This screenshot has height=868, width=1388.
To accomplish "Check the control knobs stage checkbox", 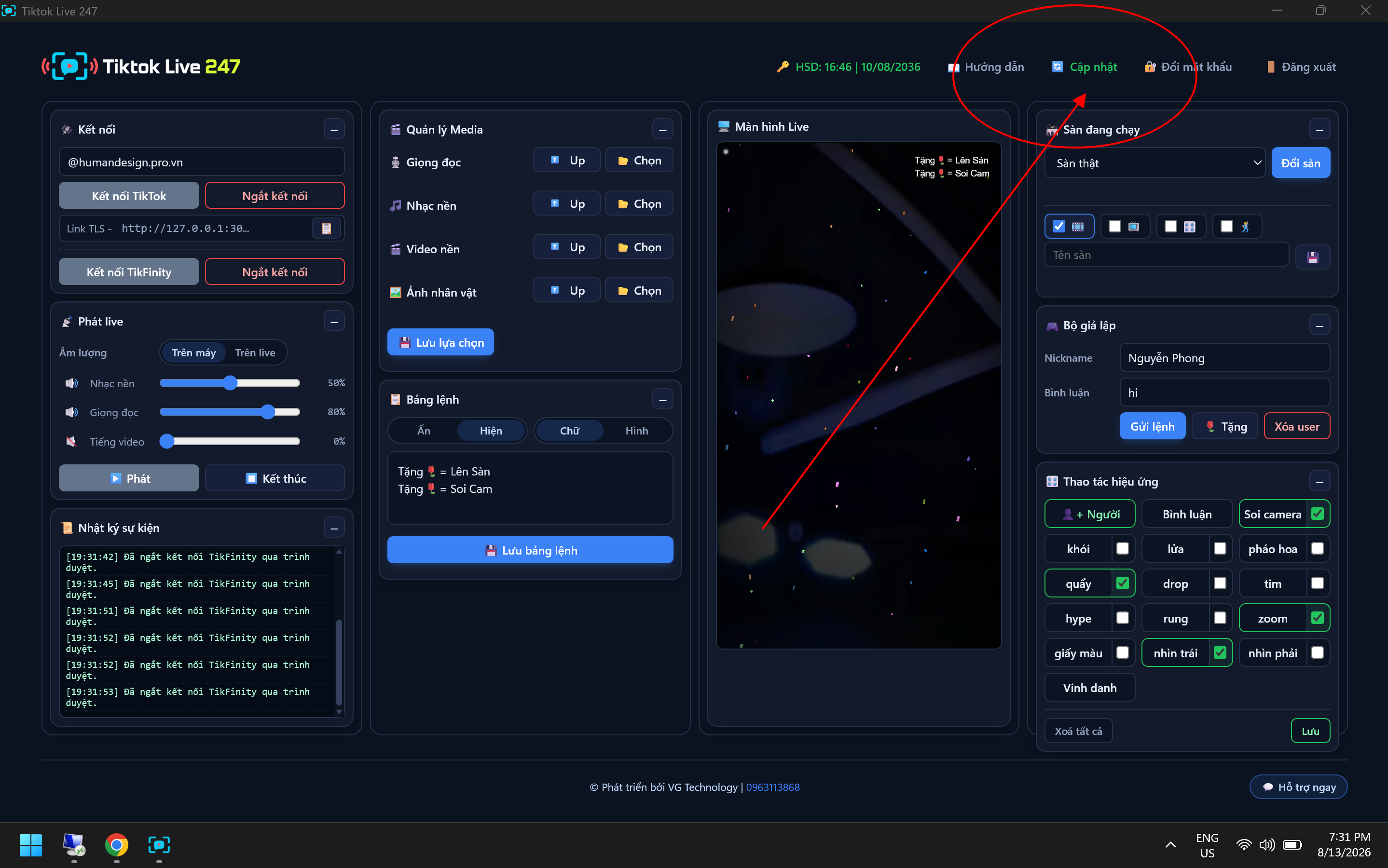I will (x=1170, y=226).
